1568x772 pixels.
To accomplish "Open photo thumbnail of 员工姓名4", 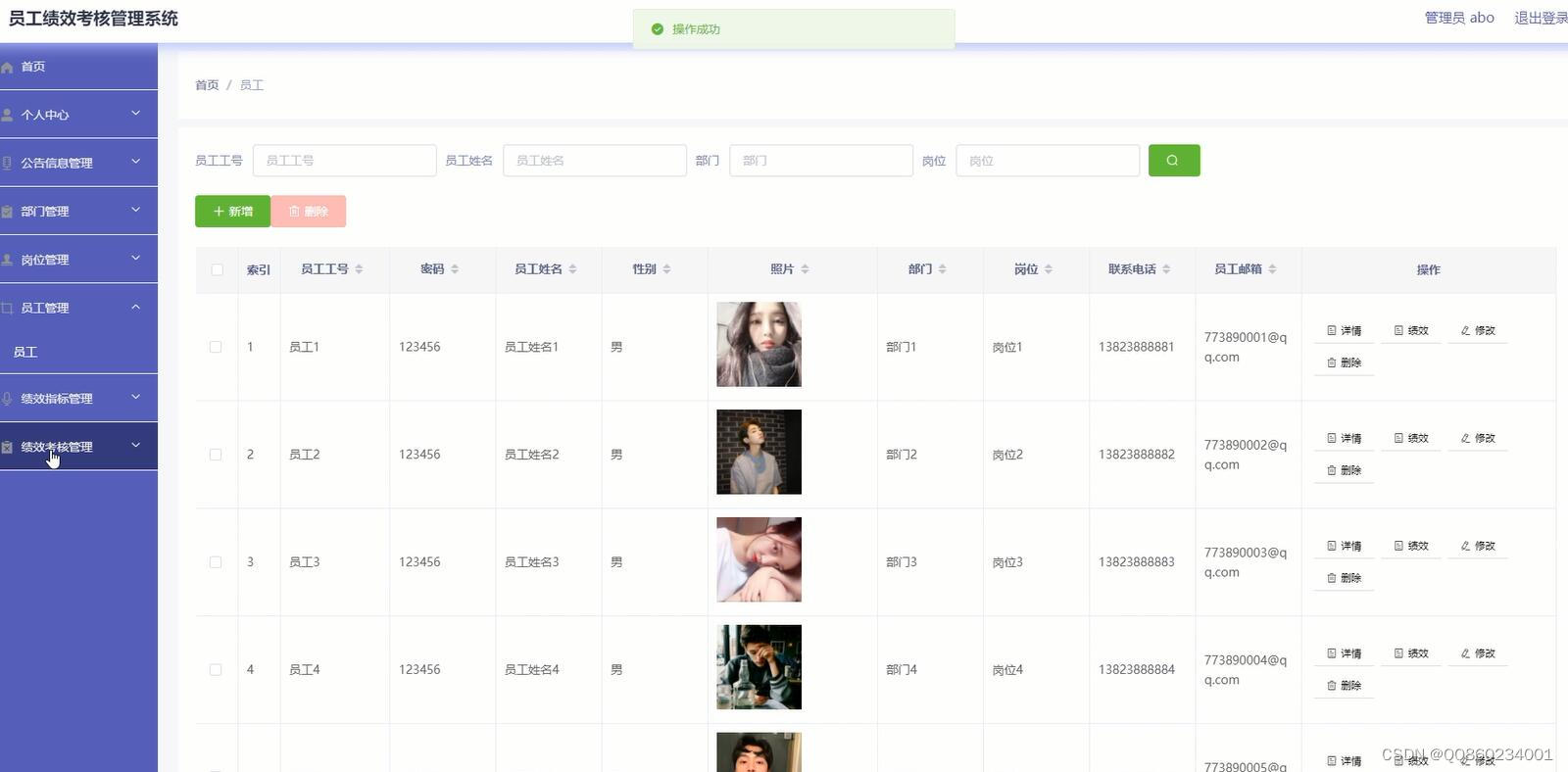I will pos(759,667).
